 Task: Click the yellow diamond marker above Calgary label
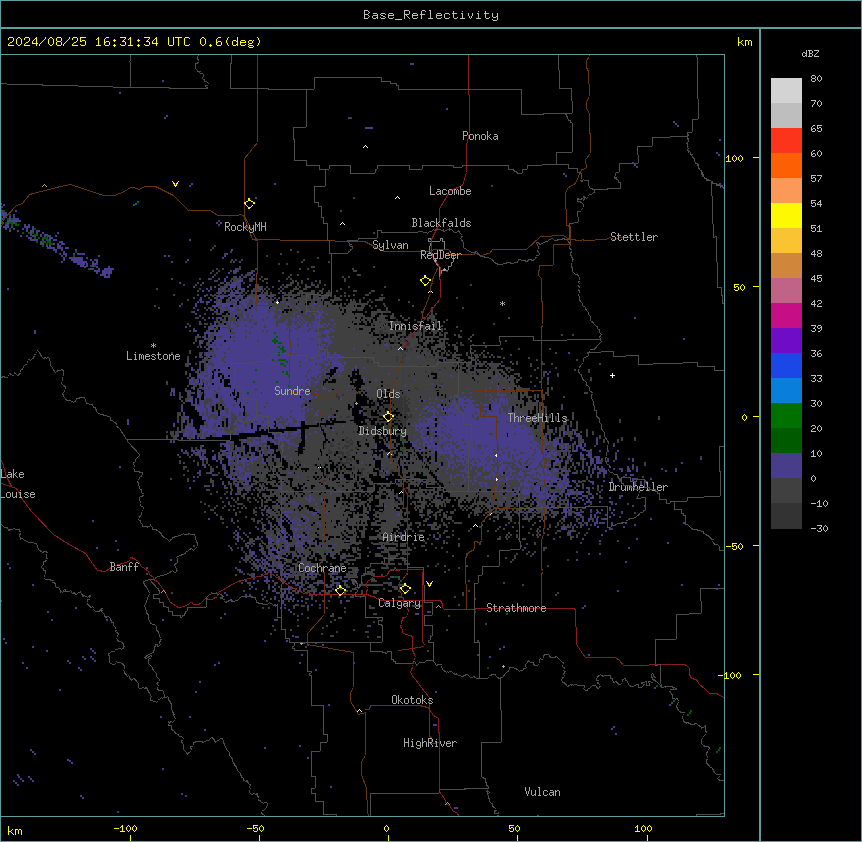pyautogui.click(x=405, y=589)
